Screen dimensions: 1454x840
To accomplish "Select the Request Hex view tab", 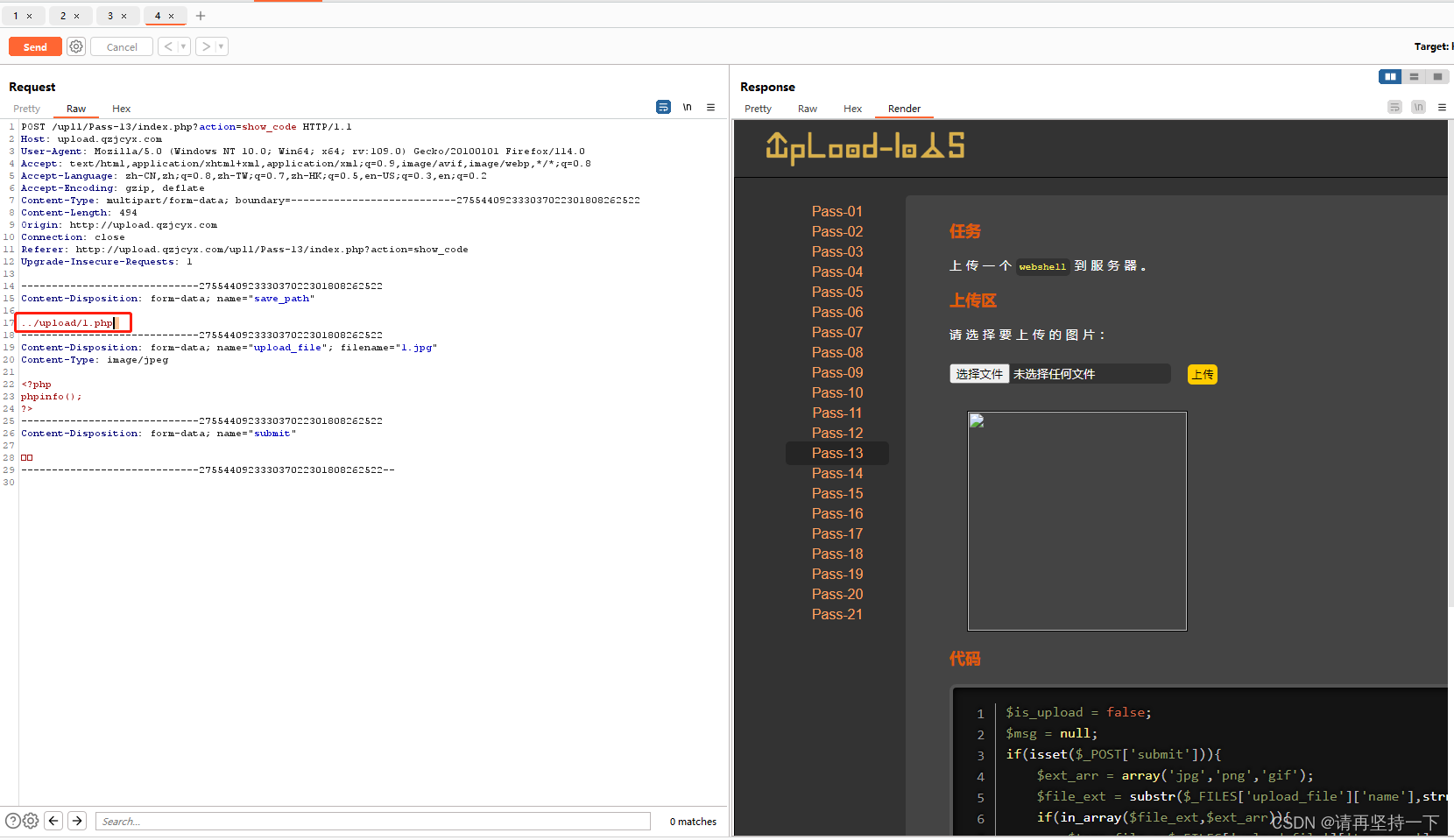I will 122,109.
